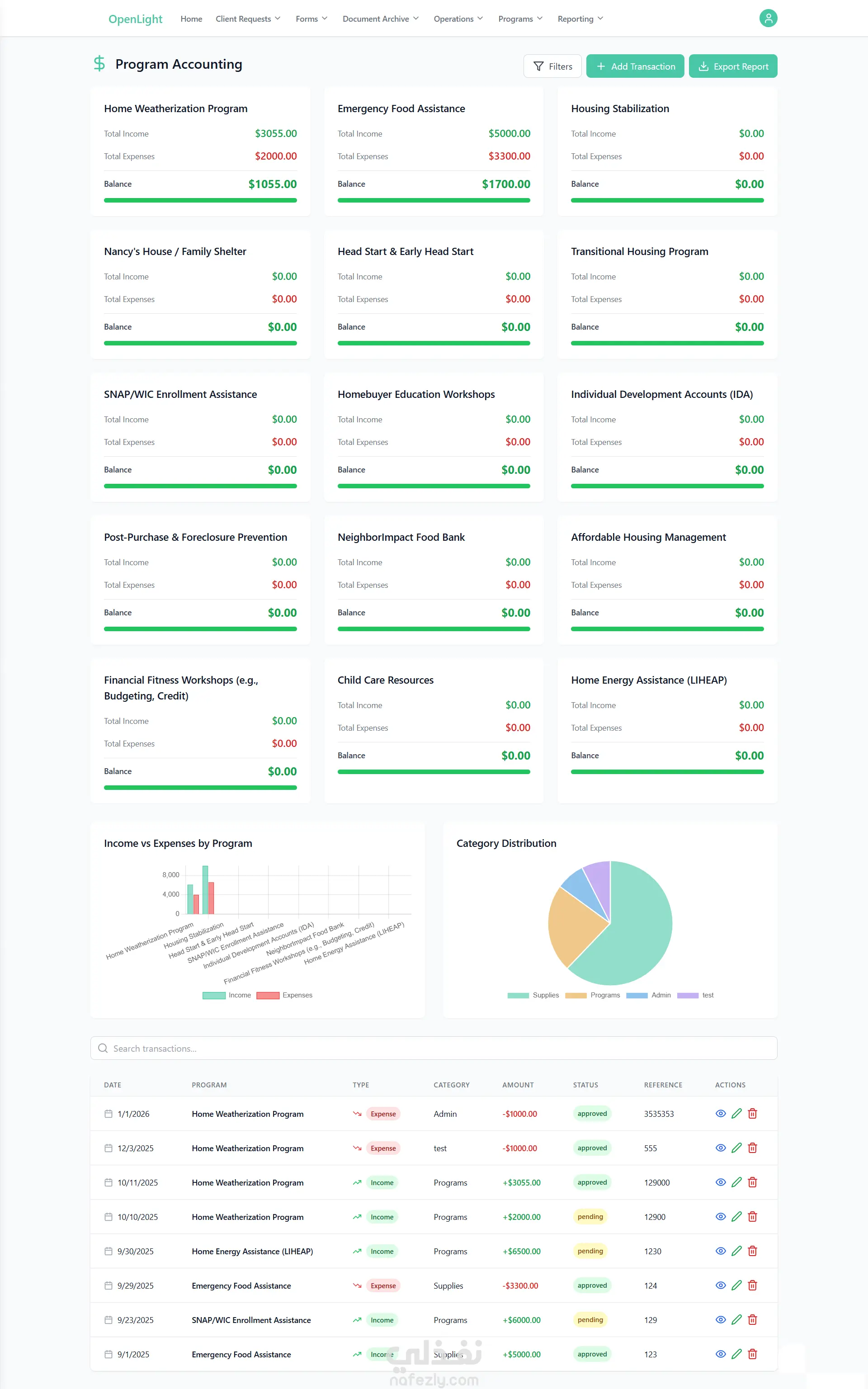This screenshot has width=868, height=1389.
Task: Click the calendar icon beside 1/1/2026
Action: [108, 1114]
